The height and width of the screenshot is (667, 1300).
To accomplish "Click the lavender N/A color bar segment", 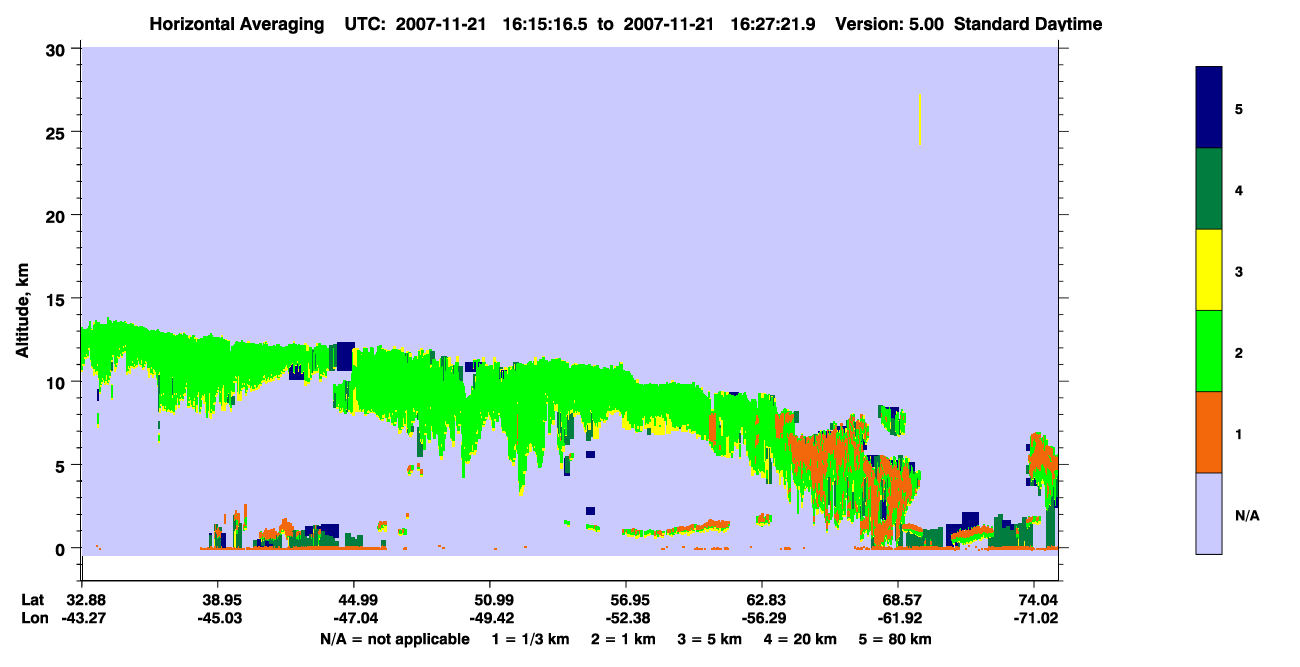I will point(1209,513).
